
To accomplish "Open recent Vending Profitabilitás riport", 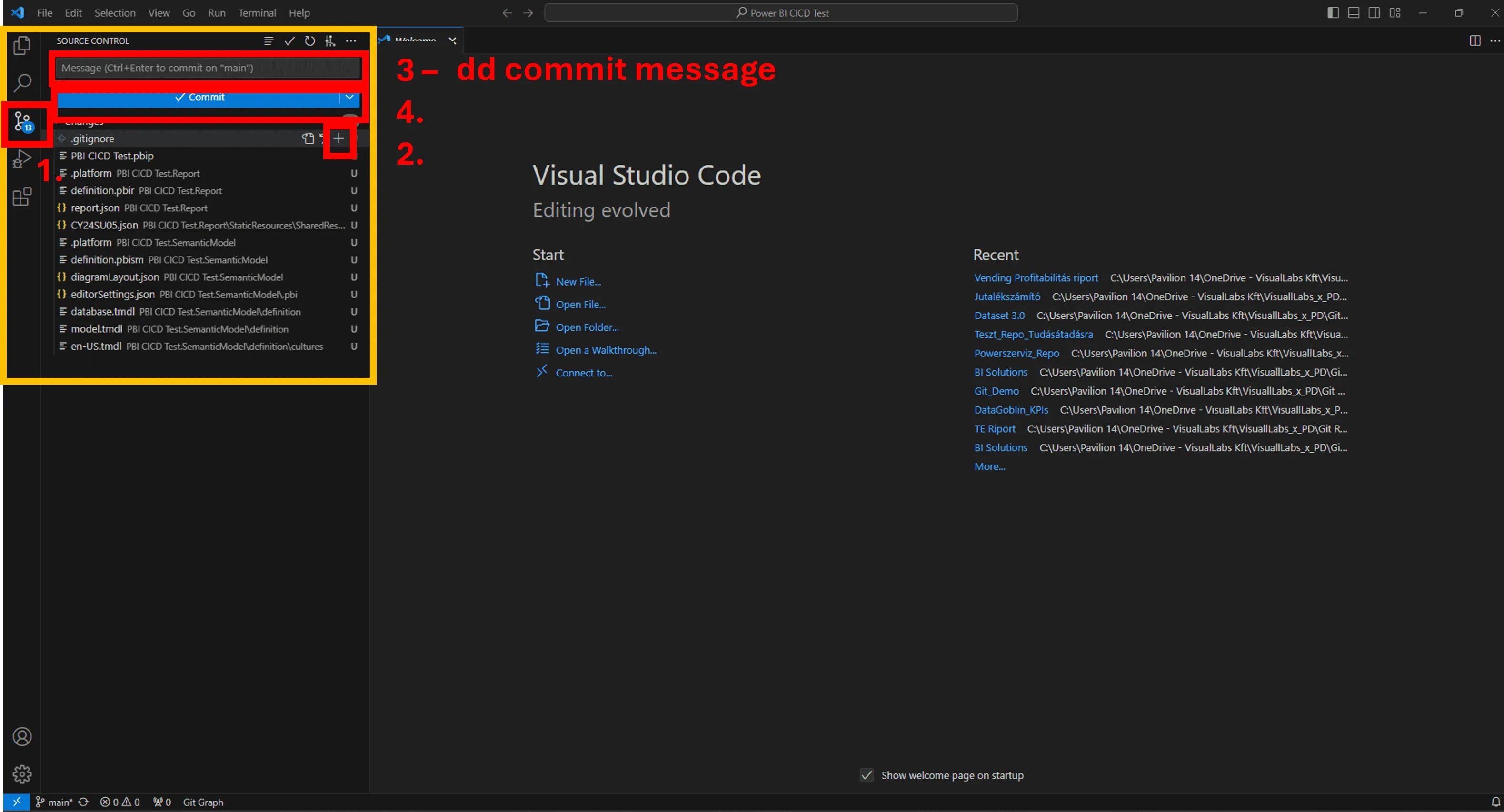I will [1036, 278].
